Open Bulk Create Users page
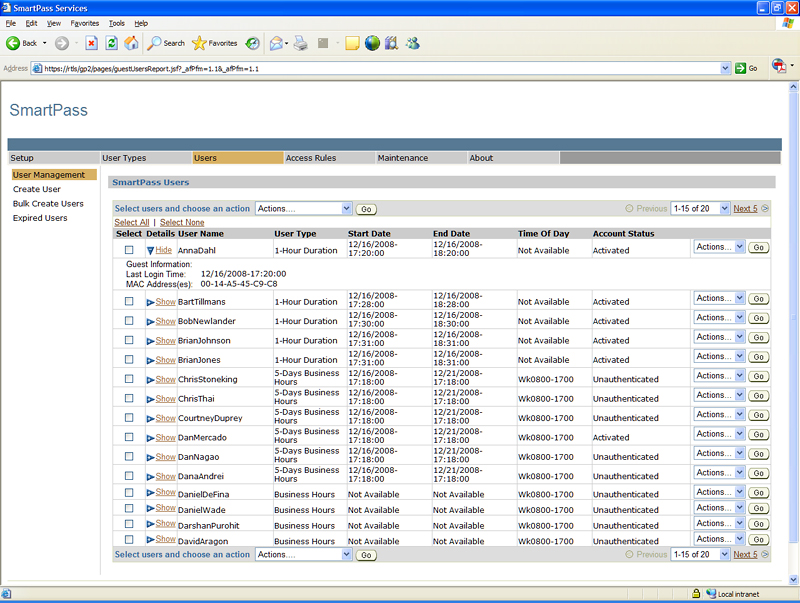The width and height of the screenshot is (800, 603). pos(48,204)
